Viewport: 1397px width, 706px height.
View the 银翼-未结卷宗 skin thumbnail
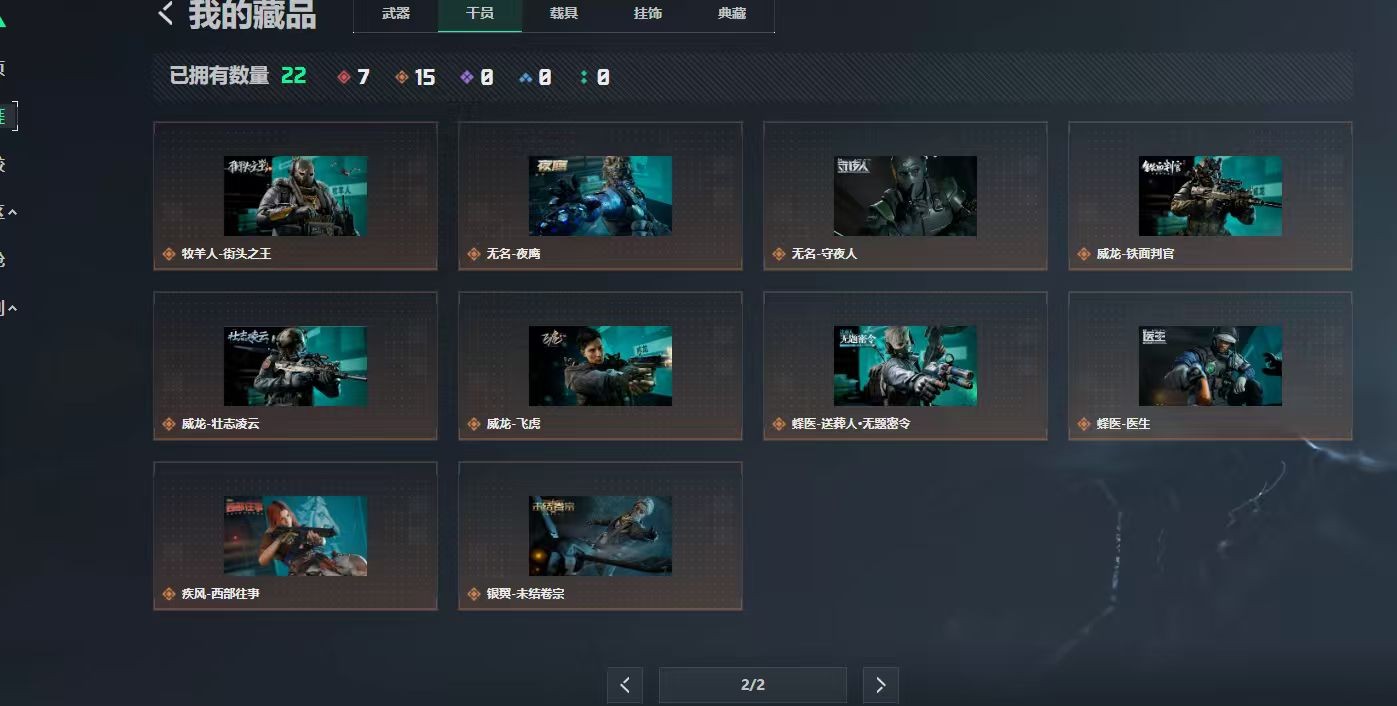600,536
